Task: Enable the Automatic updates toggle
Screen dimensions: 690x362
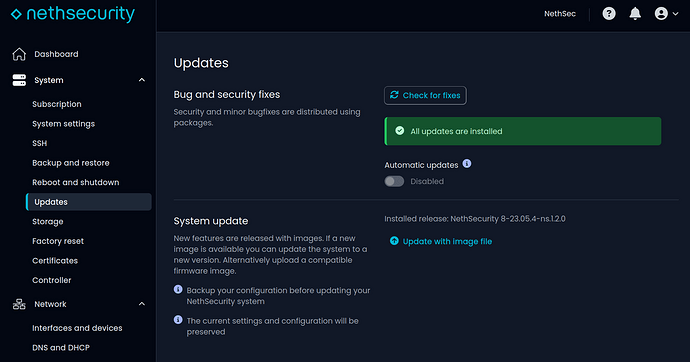Action: pyautogui.click(x=394, y=181)
